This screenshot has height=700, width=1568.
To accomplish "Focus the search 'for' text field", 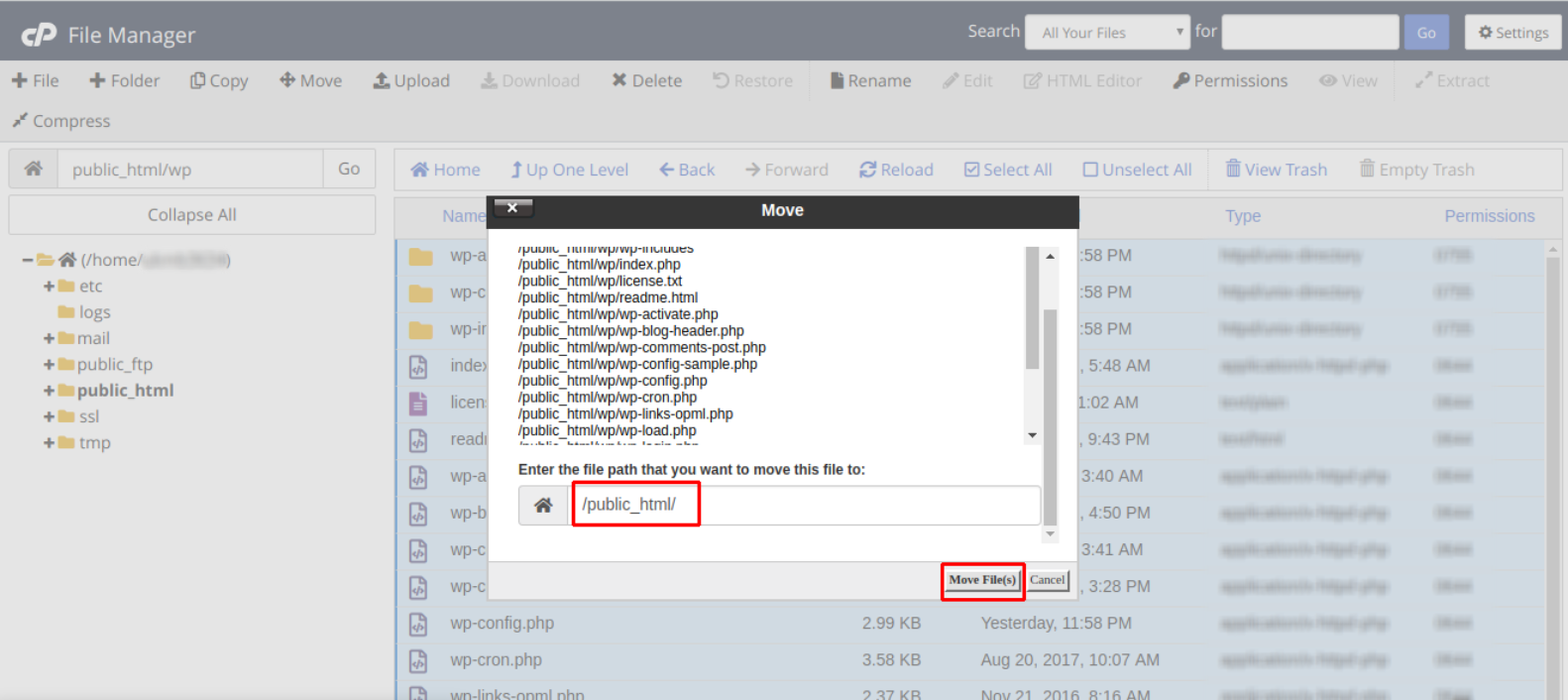I will tap(1310, 33).
